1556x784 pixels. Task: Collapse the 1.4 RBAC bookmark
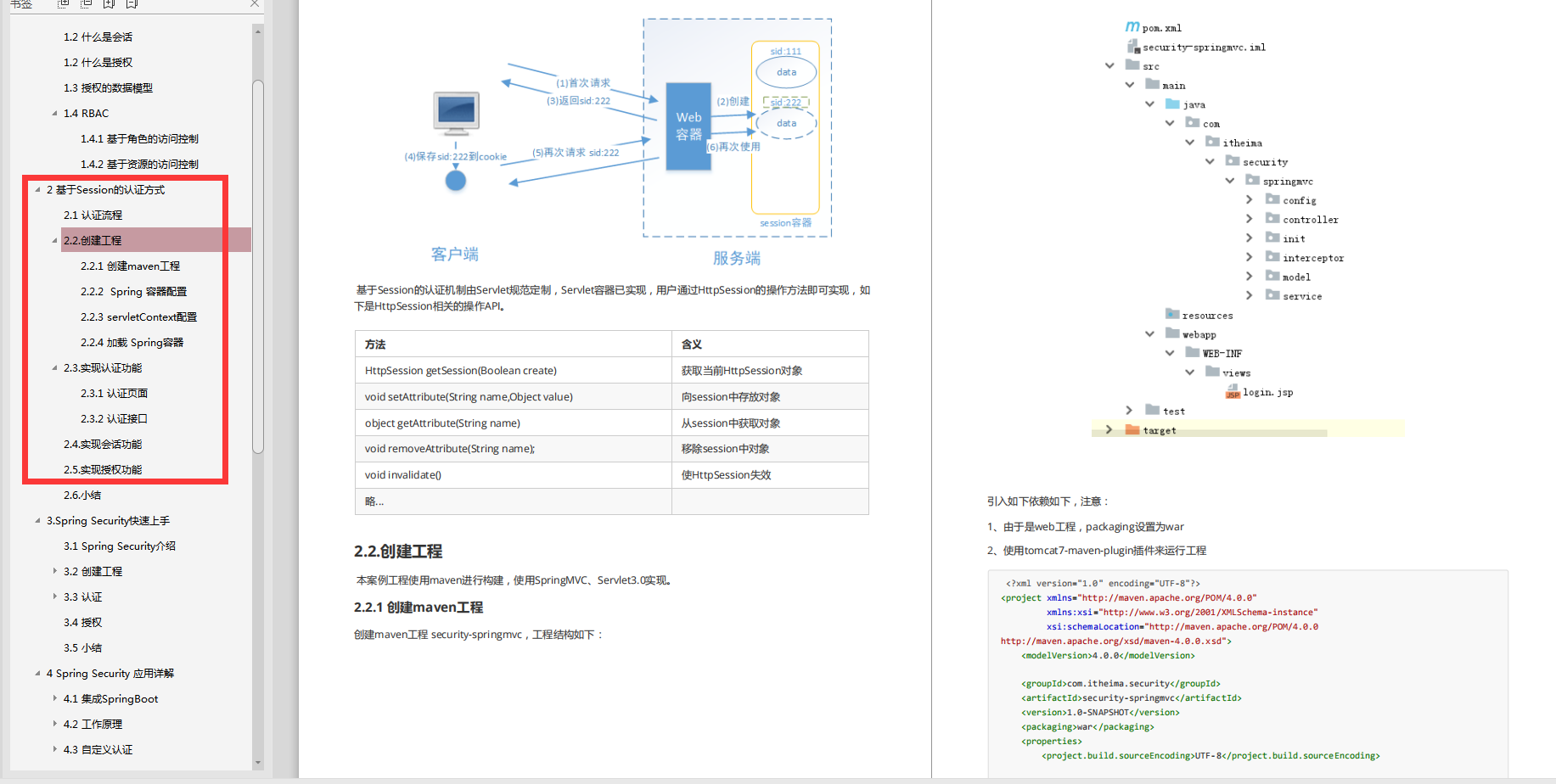pos(55,114)
